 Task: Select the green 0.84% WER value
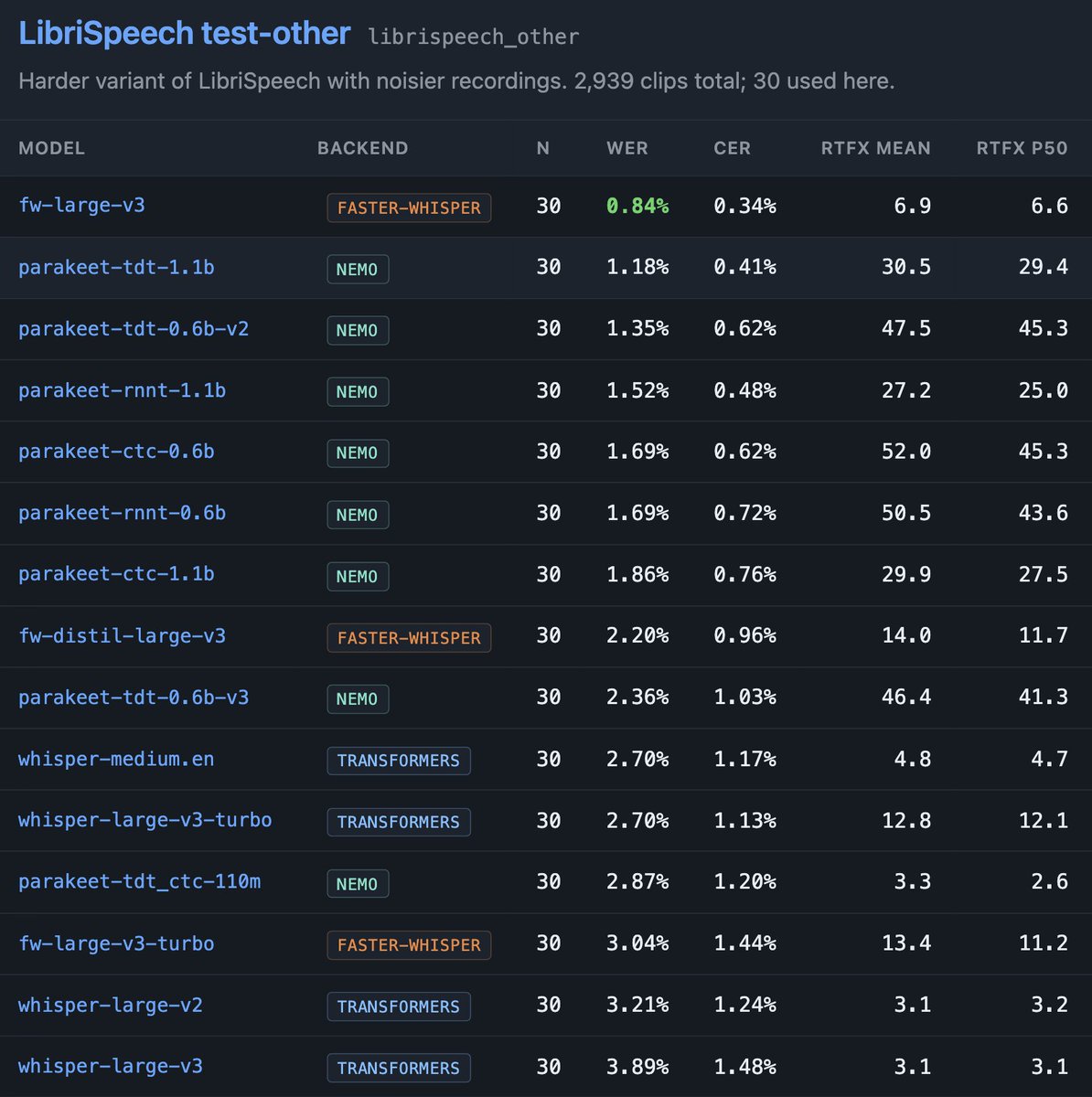click(x=637, y=206)
